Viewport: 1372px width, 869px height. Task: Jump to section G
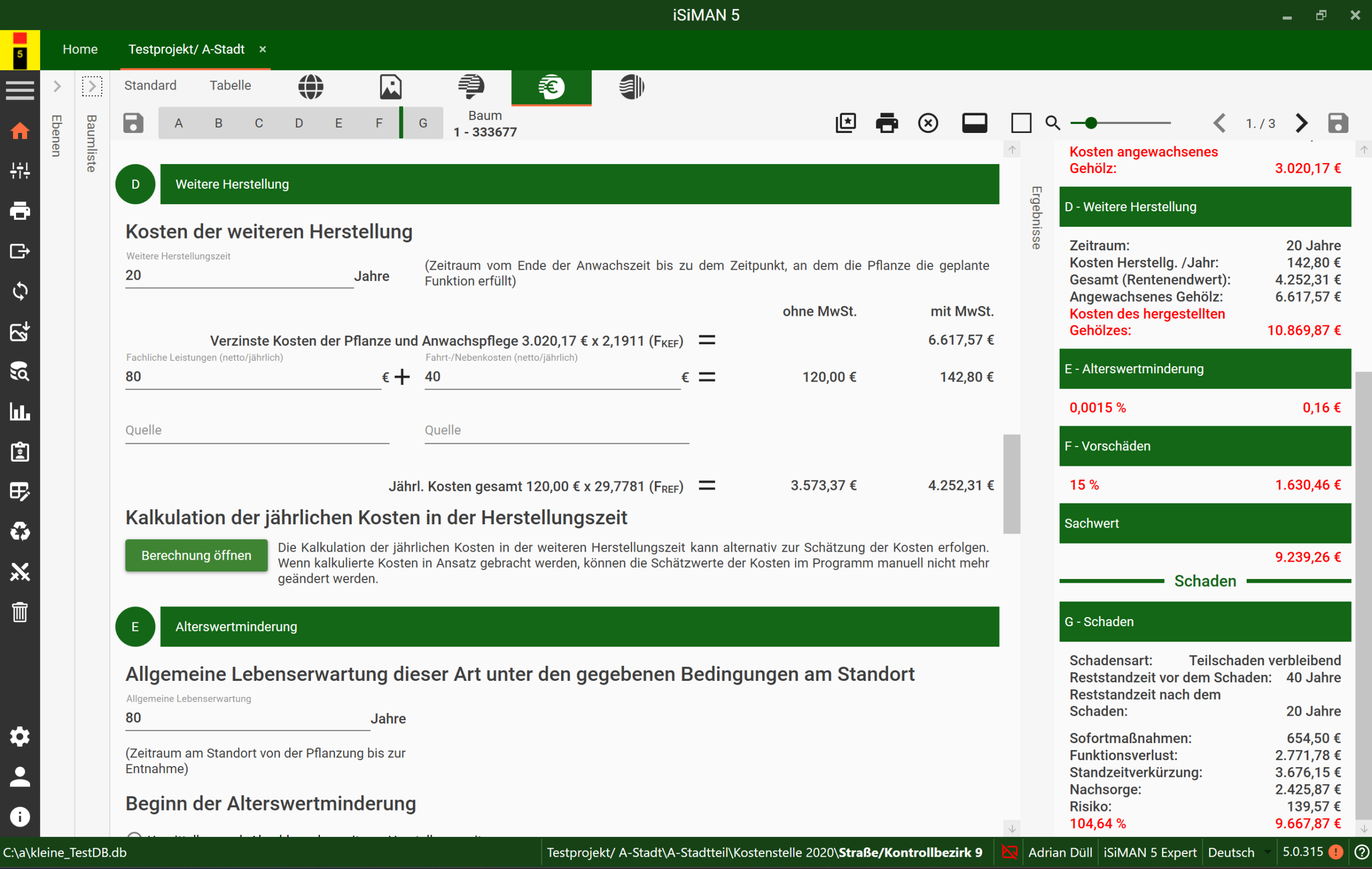[x=423, y=123]
